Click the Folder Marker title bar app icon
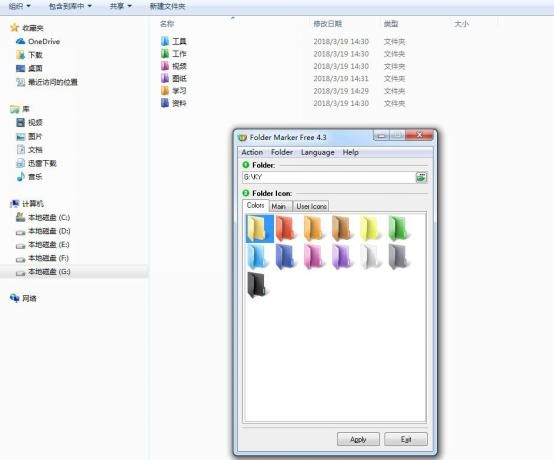 point(242,137)
